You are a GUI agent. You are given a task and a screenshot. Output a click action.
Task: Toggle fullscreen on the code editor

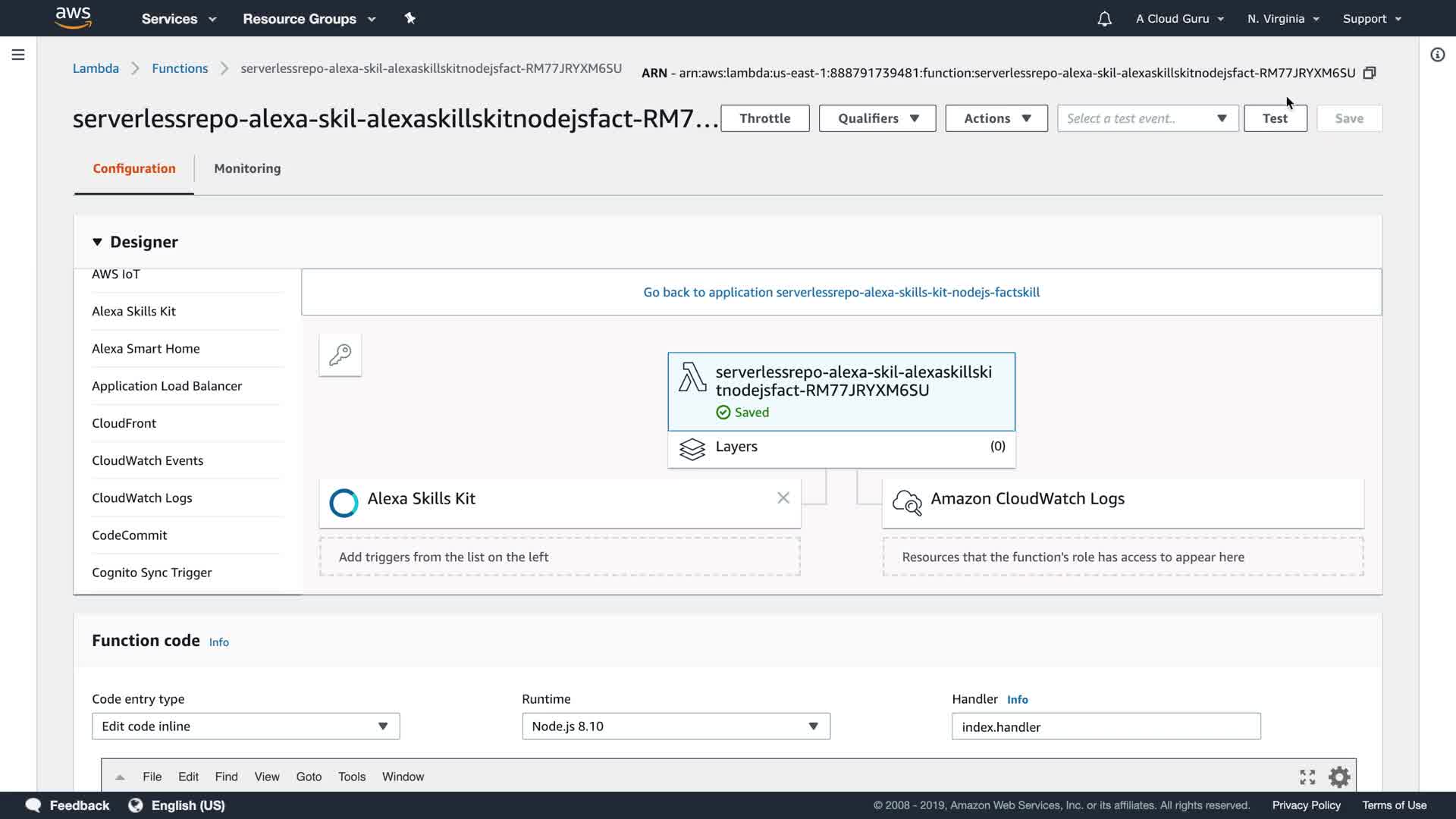[1307, 777]
